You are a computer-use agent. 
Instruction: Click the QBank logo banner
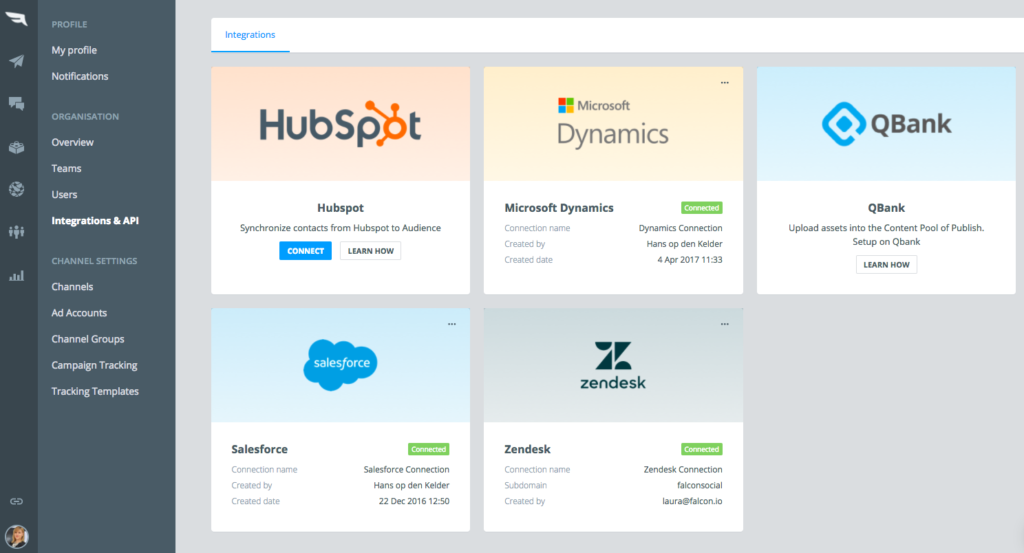click(x=886, y=124)
